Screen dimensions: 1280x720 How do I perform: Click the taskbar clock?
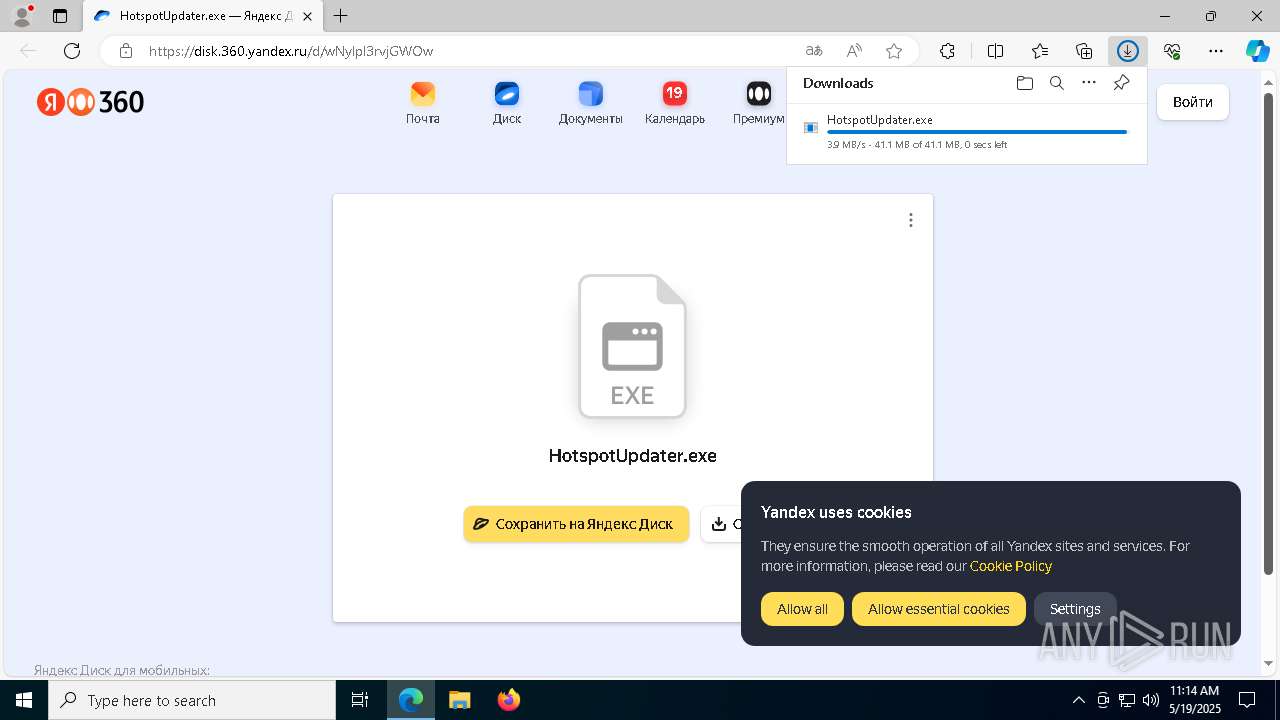click(x=1194, y=700)
